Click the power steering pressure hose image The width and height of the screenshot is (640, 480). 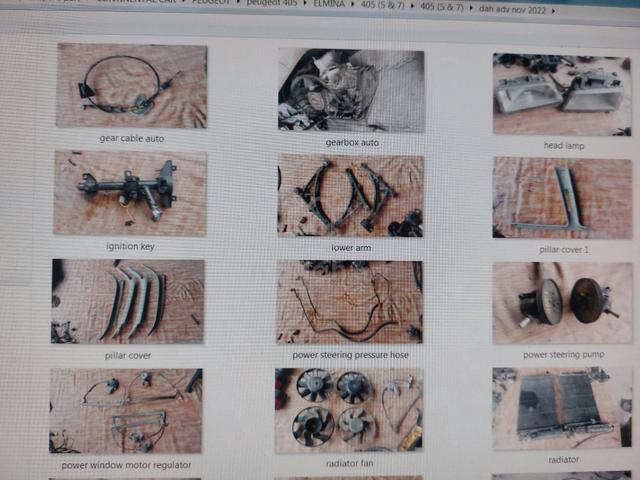click(x=349, y=302)
